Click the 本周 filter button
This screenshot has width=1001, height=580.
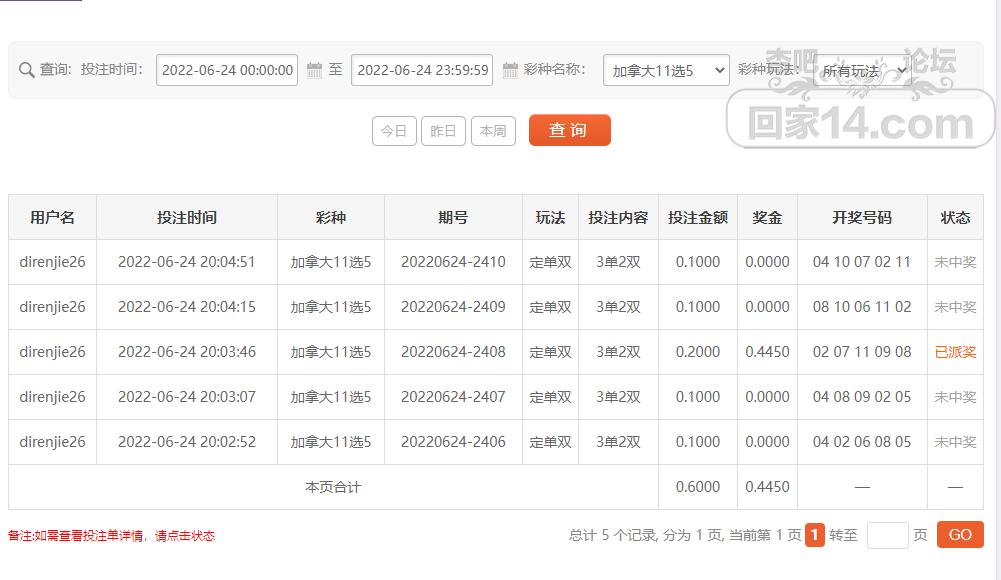(x=493, y=130)
